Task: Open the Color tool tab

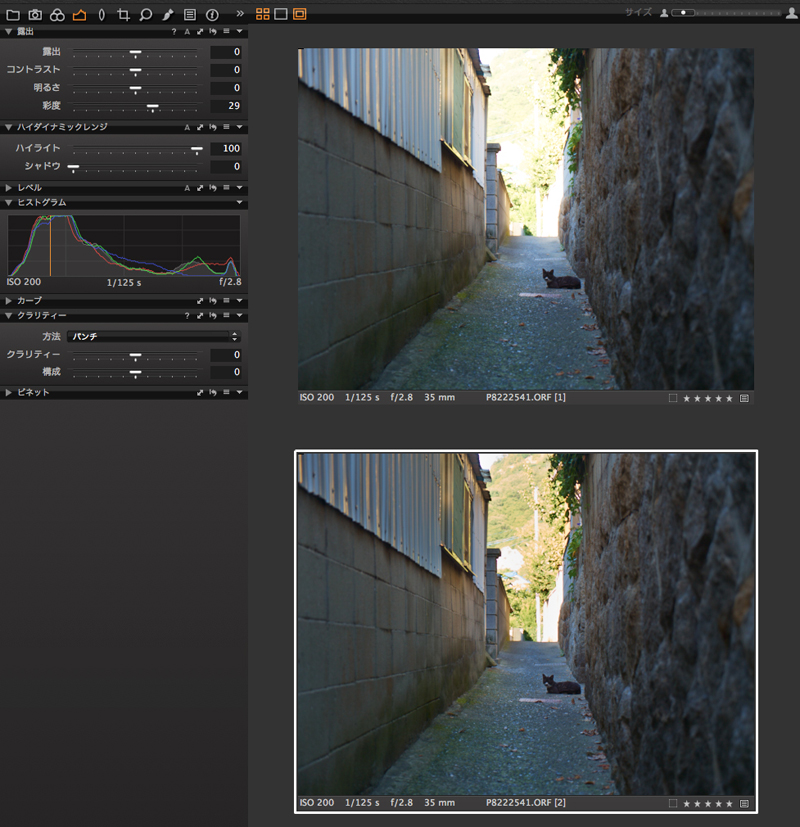Action: pos(57,15)
